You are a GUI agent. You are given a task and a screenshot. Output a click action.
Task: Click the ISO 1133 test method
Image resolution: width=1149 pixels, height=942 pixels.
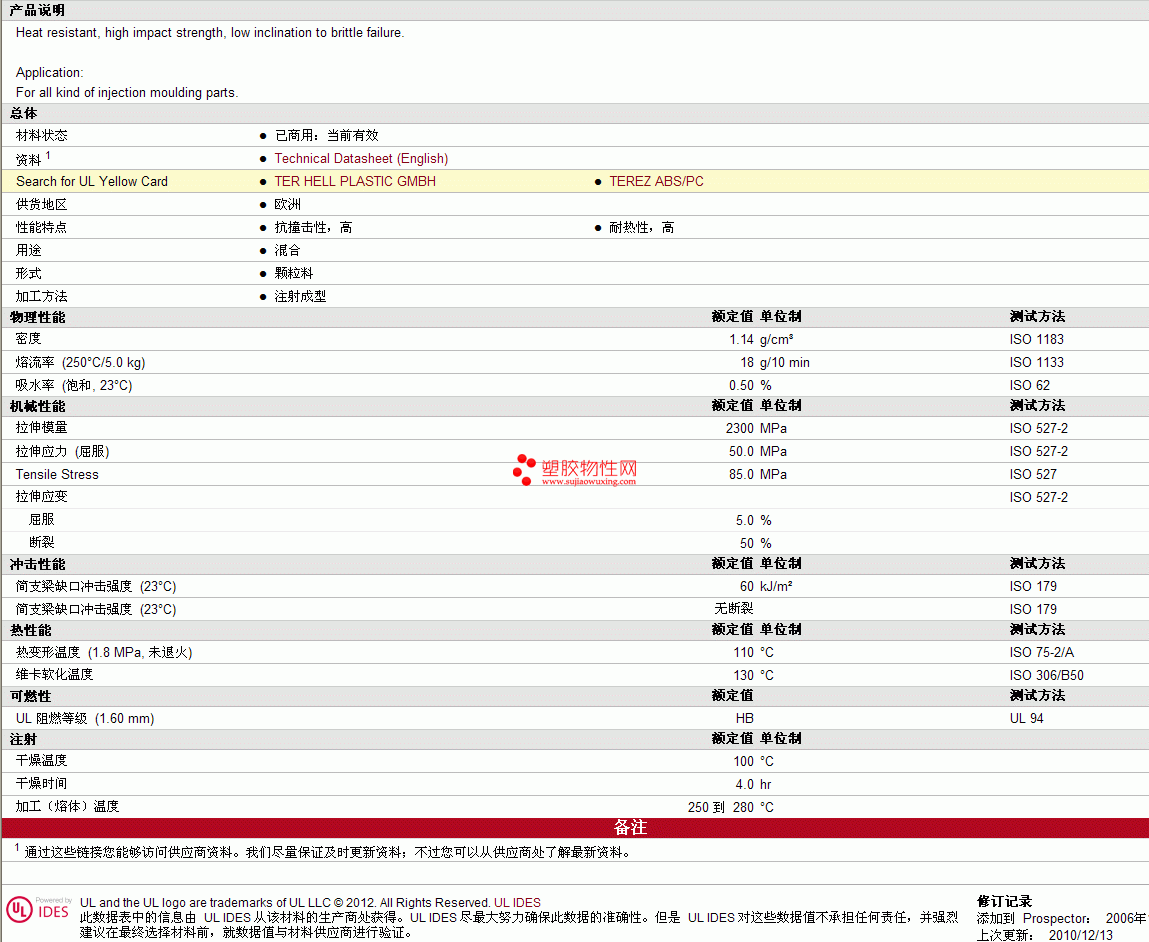[x=1036, y=363]
